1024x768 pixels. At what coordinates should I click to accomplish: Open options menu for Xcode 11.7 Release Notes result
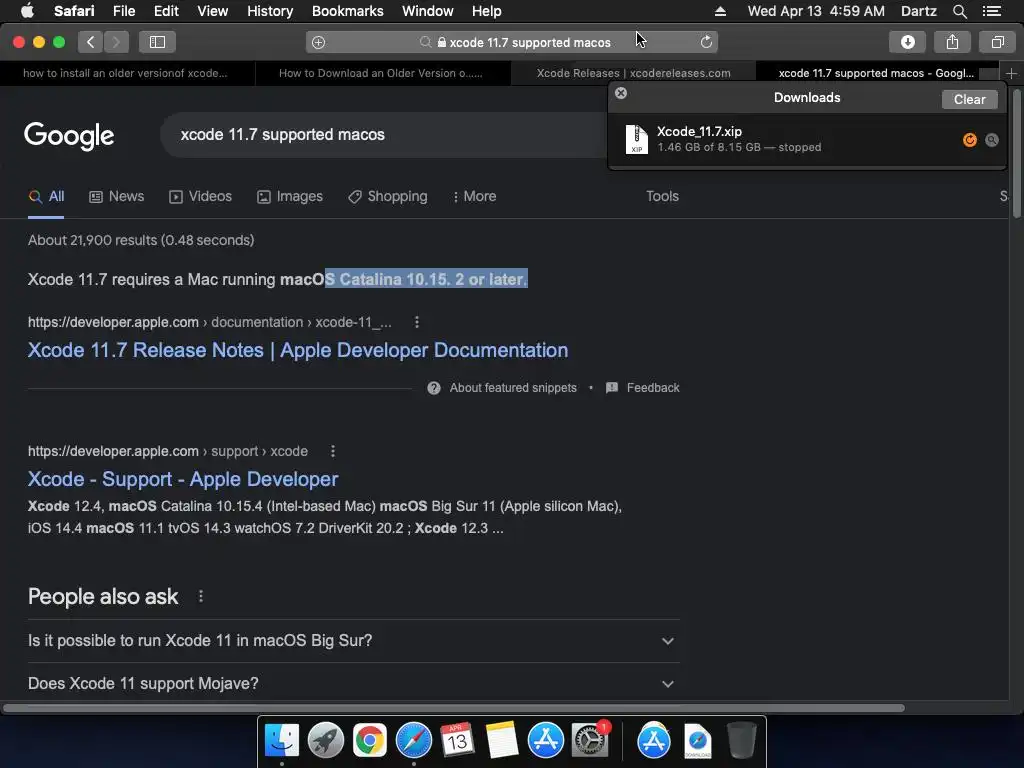417,322
